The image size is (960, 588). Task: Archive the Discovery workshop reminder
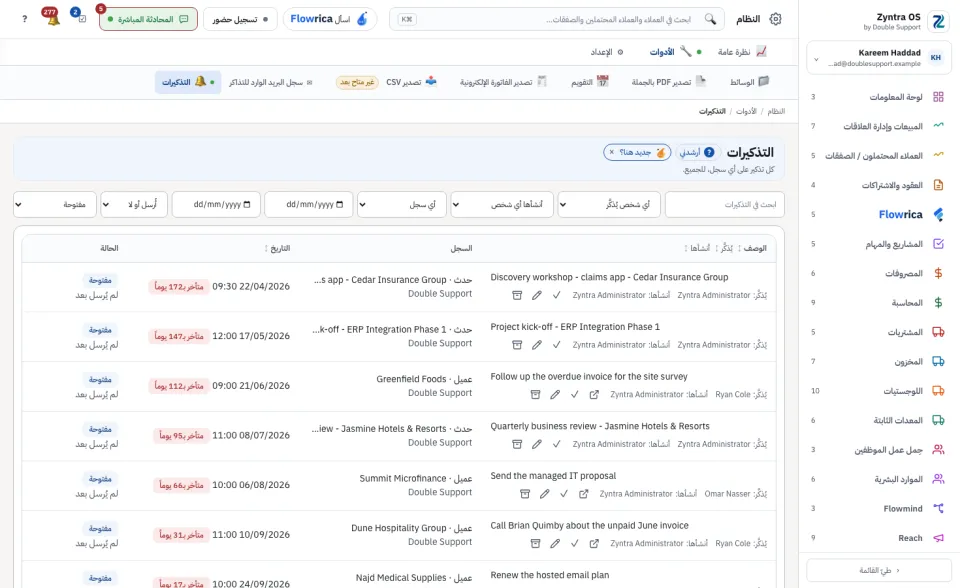[517, 295]
